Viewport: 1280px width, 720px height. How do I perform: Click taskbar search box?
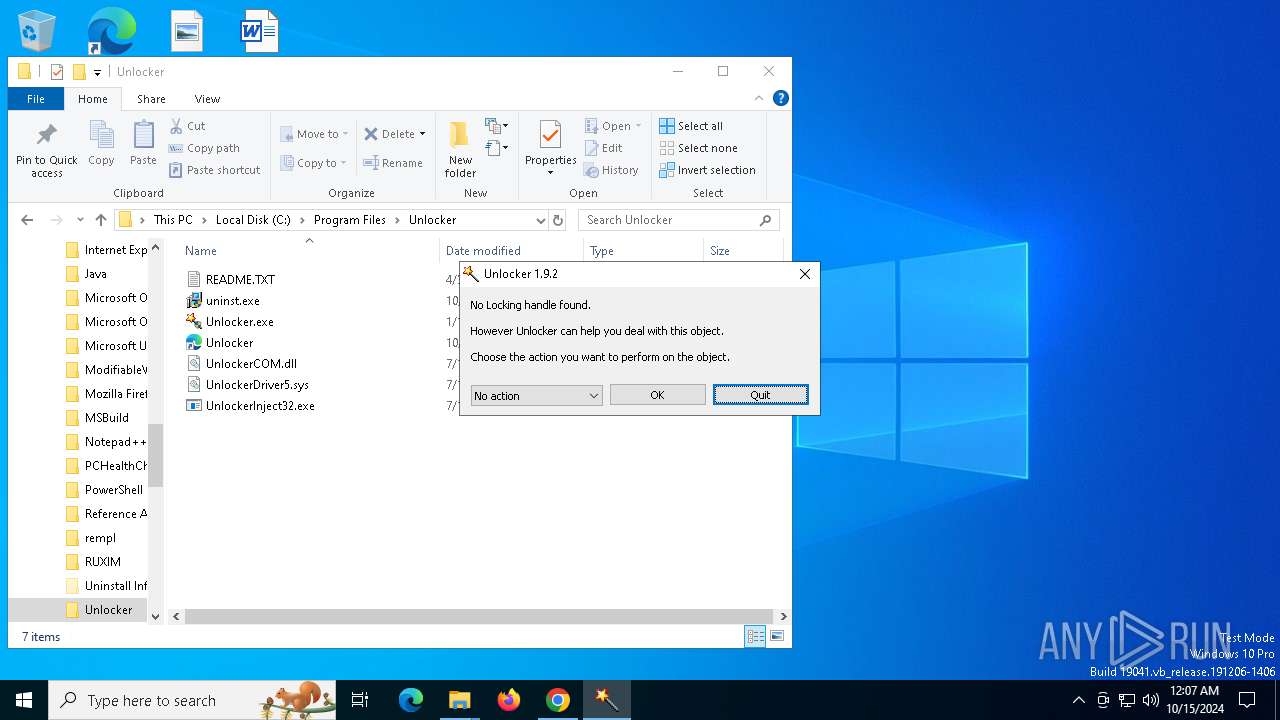pos(193,700)
